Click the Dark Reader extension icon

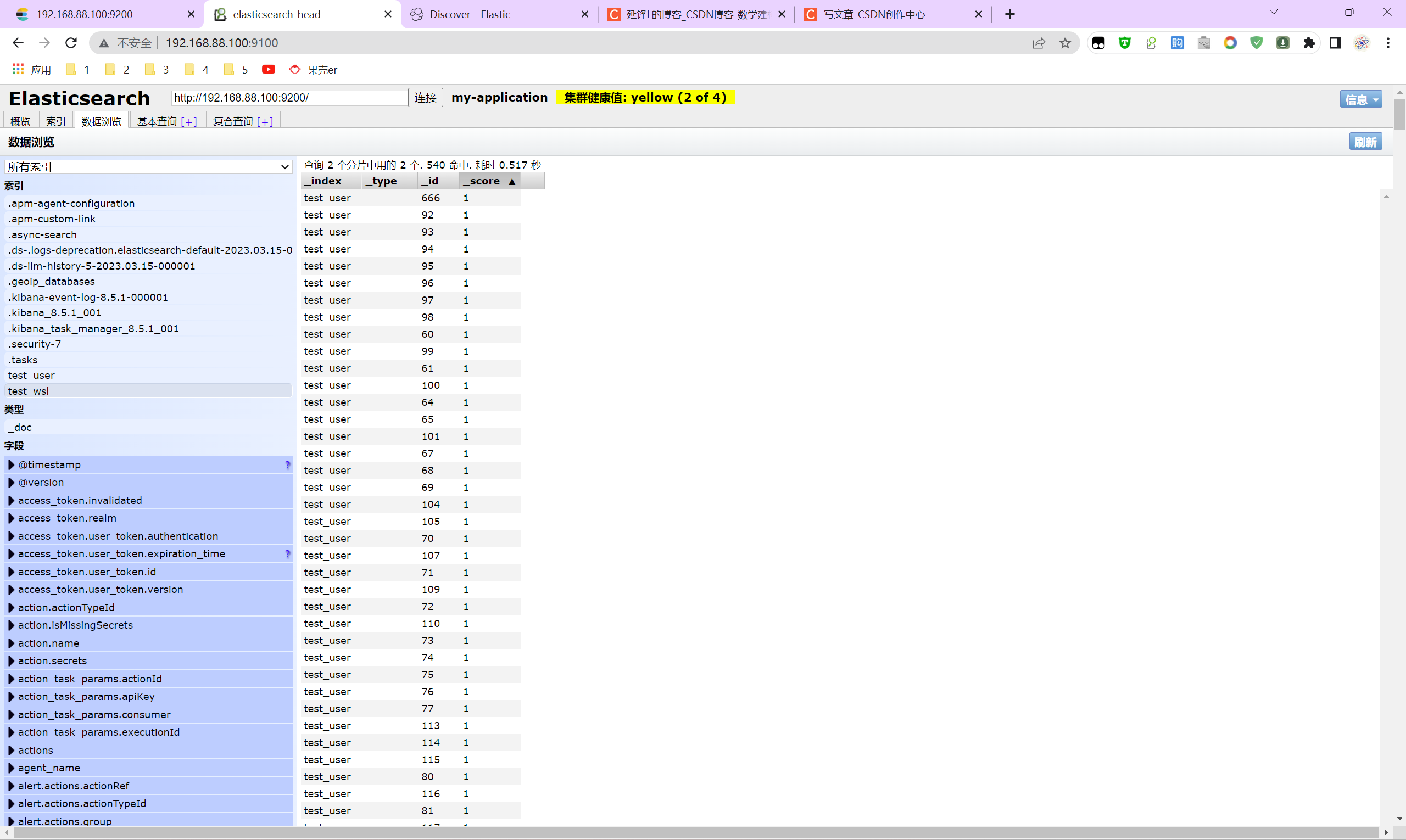click(1098, 43)
